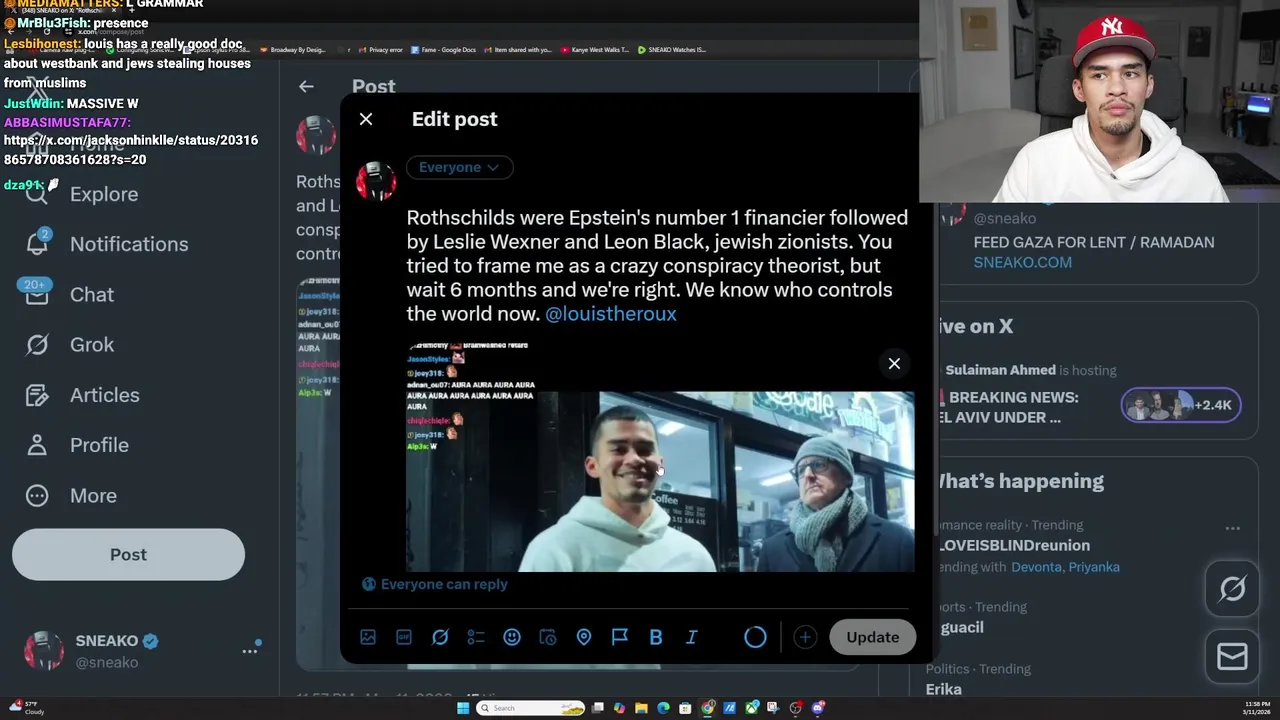
Task: Click the floating Grok button
Action: click(x=1232, y=589)
